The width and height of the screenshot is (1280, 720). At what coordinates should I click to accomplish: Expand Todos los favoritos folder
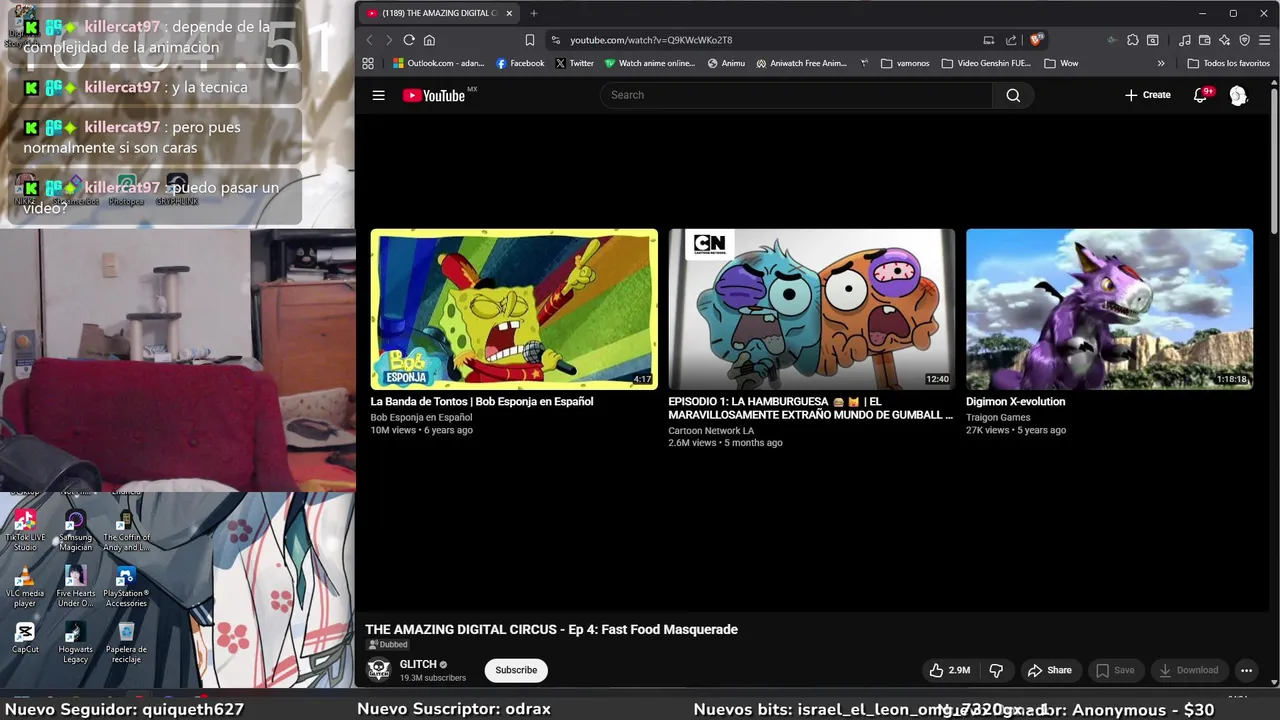[x=1228, y=63]
